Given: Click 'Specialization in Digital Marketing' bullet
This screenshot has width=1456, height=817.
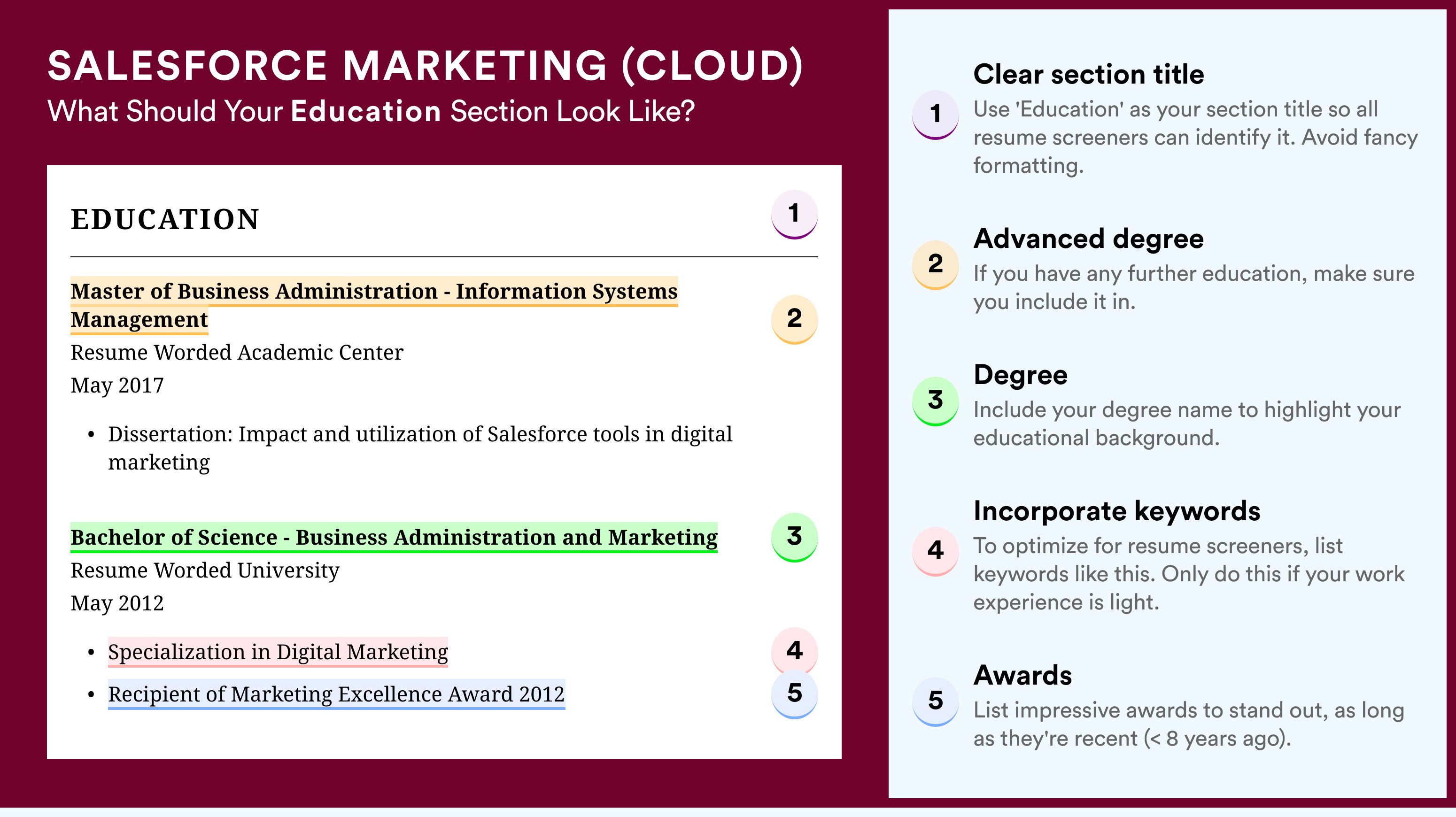Looking at the screenshot, I should point(278,652).
